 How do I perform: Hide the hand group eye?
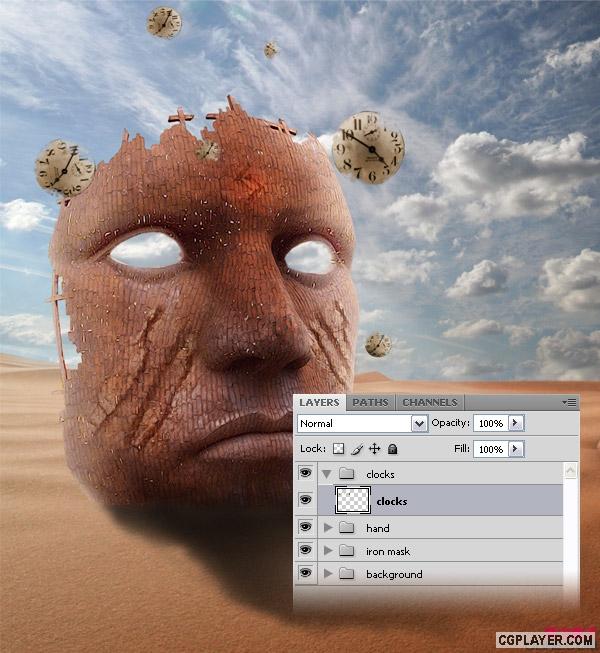306,527
